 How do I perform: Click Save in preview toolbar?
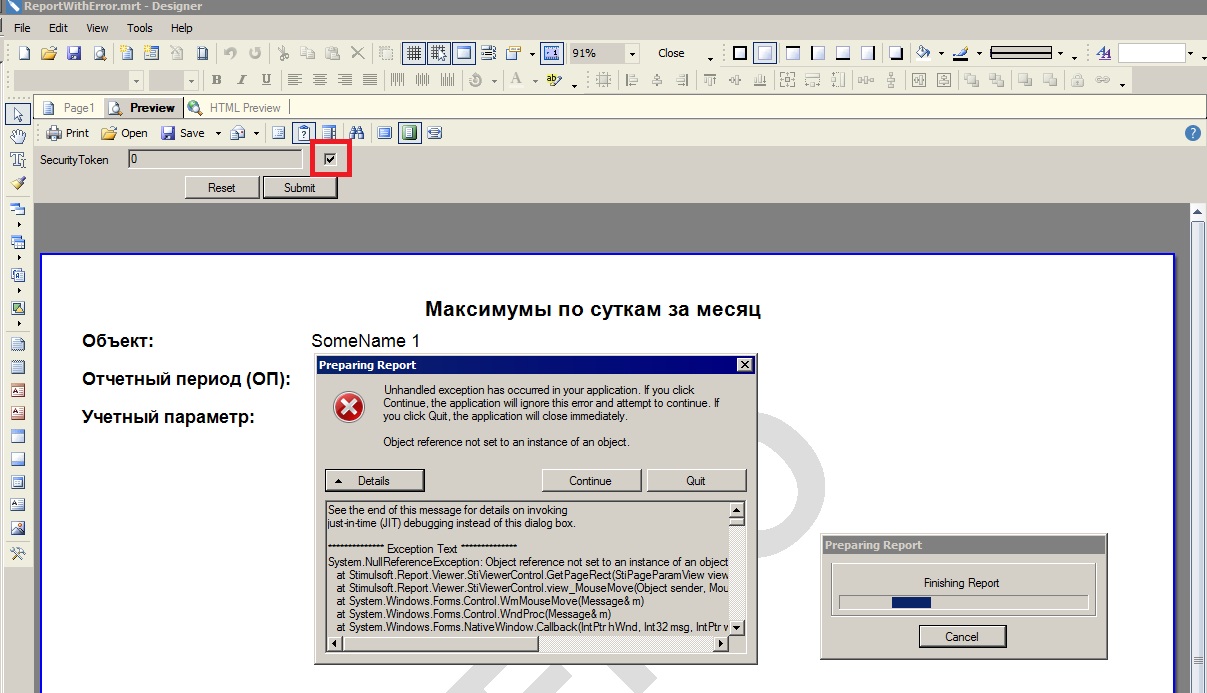[183, 133]
